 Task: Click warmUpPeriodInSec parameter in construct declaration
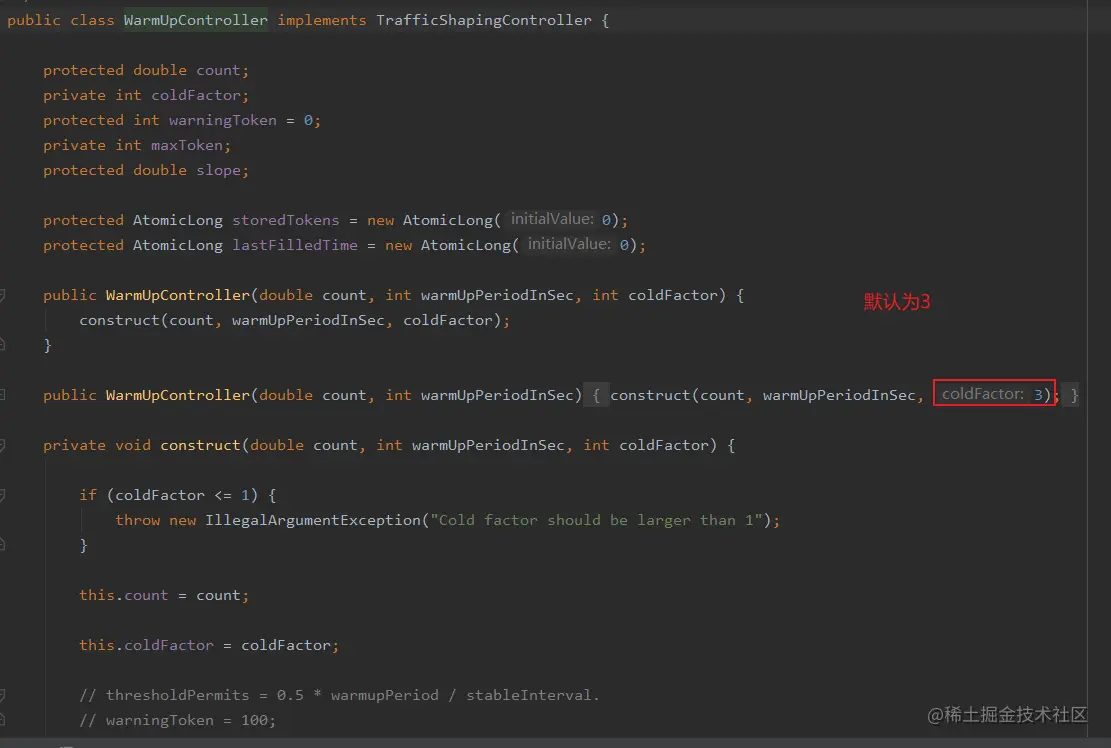click(488, 445)
